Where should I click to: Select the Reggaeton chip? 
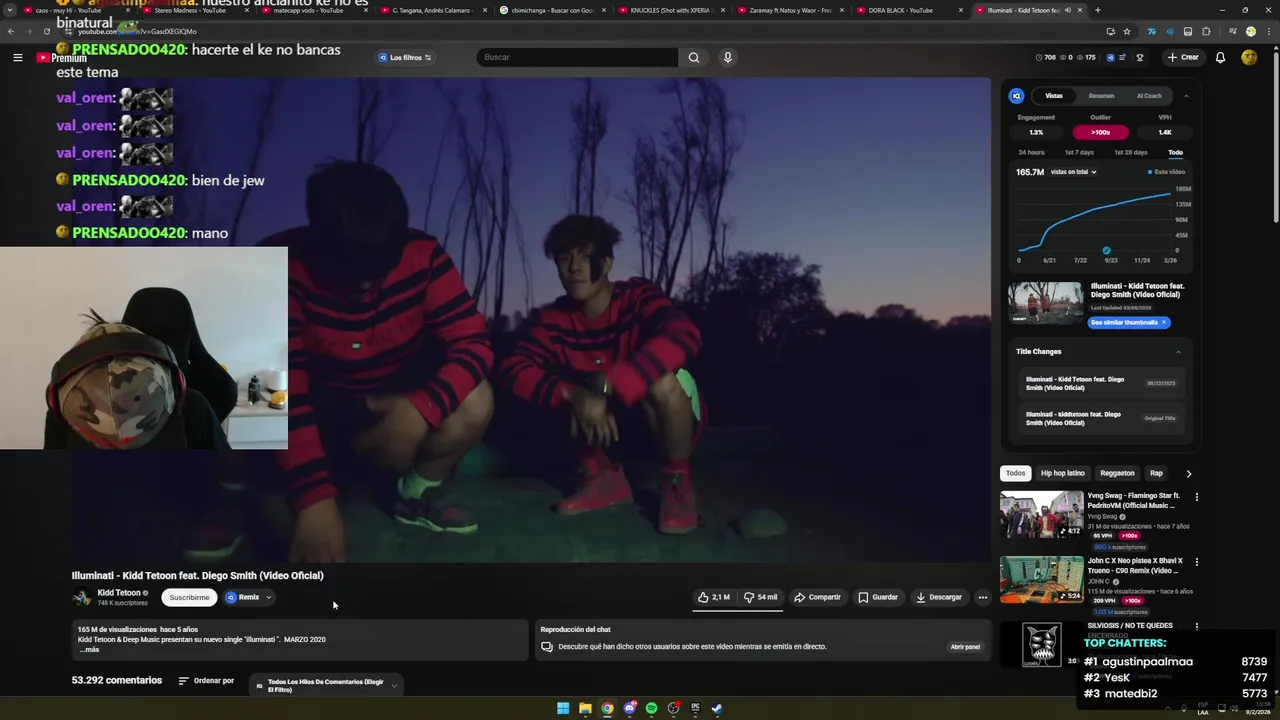(x=1117, y=473)
